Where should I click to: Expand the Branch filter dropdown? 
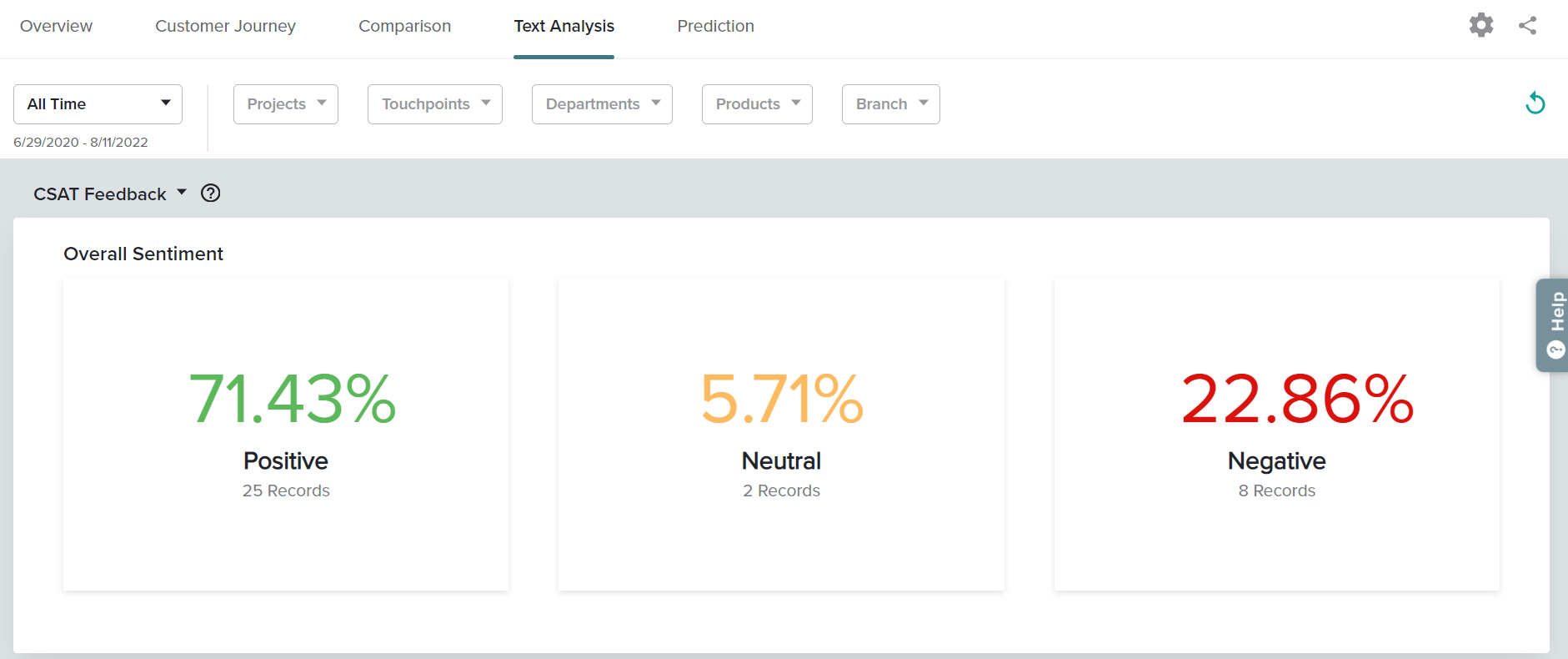(x=890, y=104)
